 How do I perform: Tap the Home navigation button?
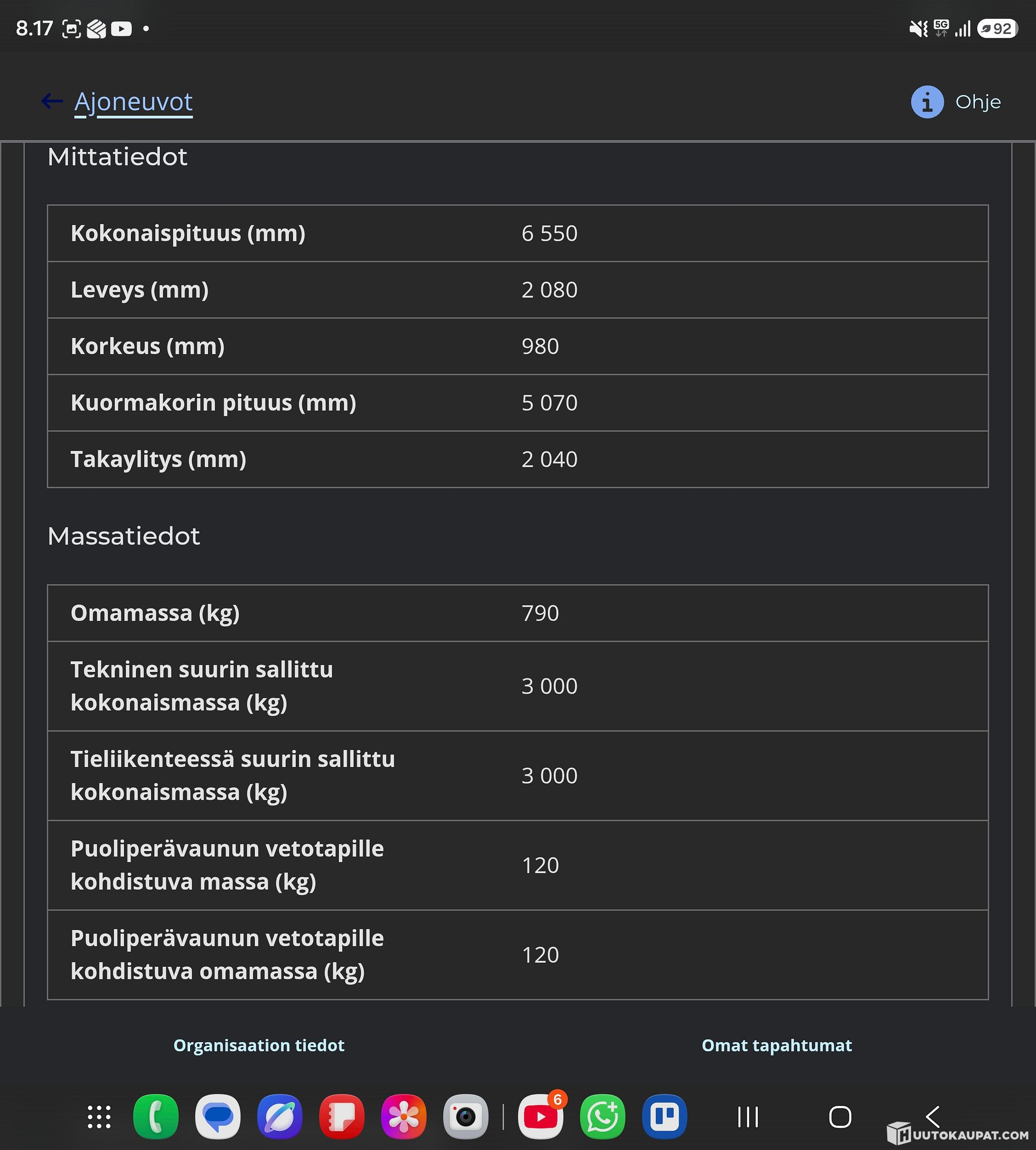click(840, 1117)
